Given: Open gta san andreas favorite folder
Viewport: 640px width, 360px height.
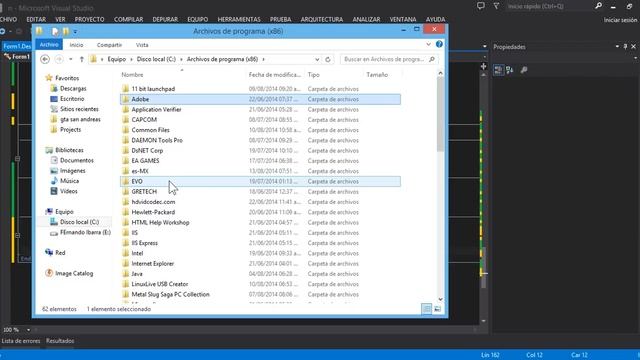Looking at the screenshot, I should [80, 119].
